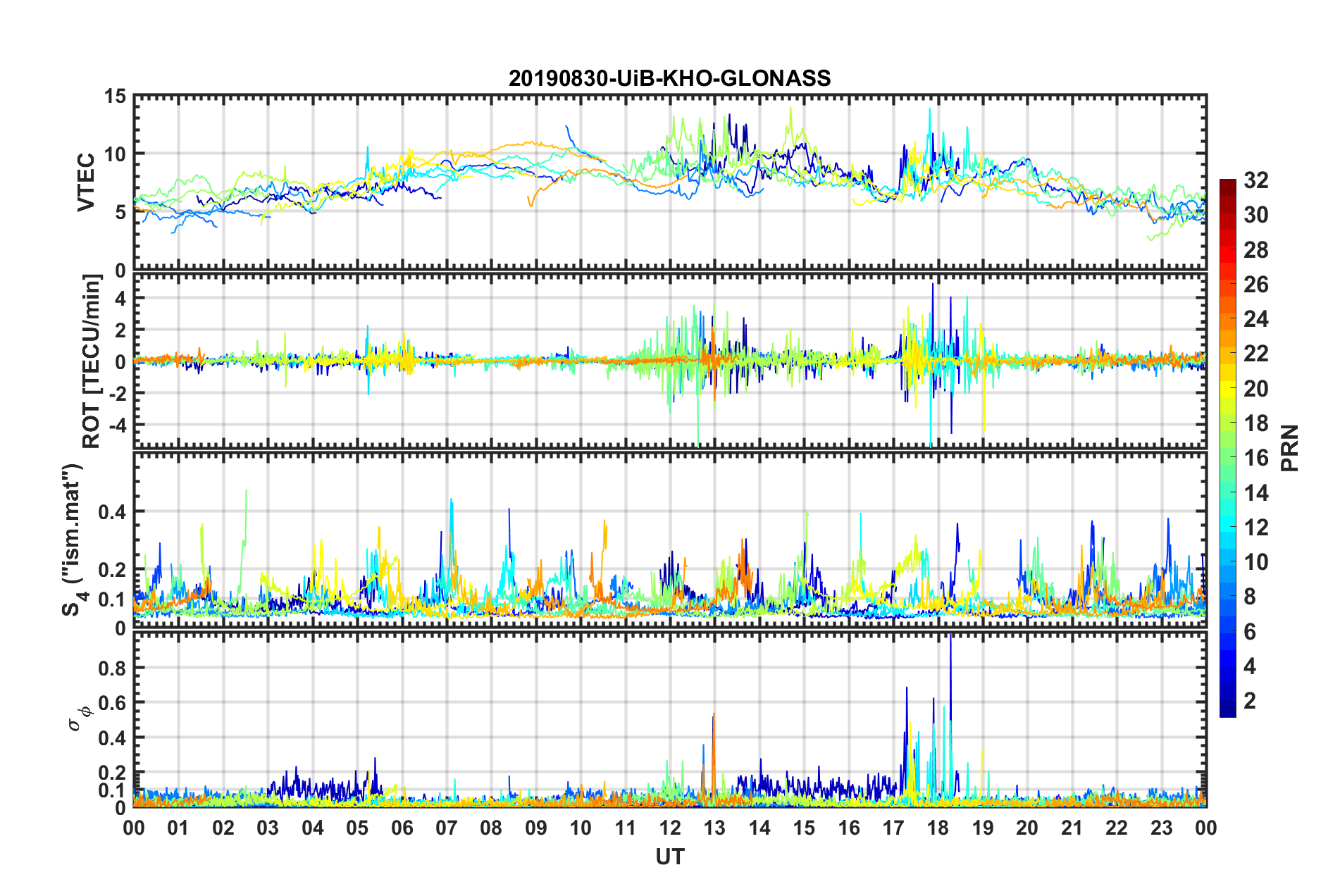Select the "VTEC" y-axis label
Screen dimensions: 1340x896
[x=86, y=182]
